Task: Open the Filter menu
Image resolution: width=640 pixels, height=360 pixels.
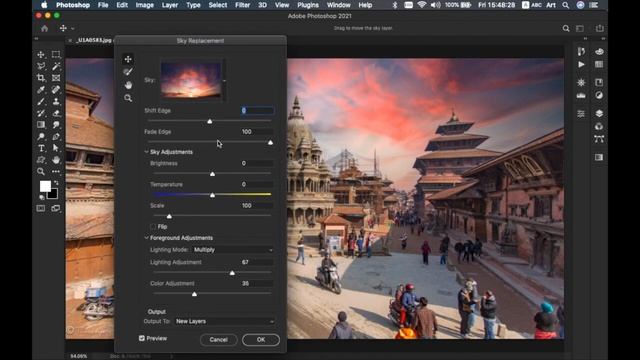Action: 242,5
